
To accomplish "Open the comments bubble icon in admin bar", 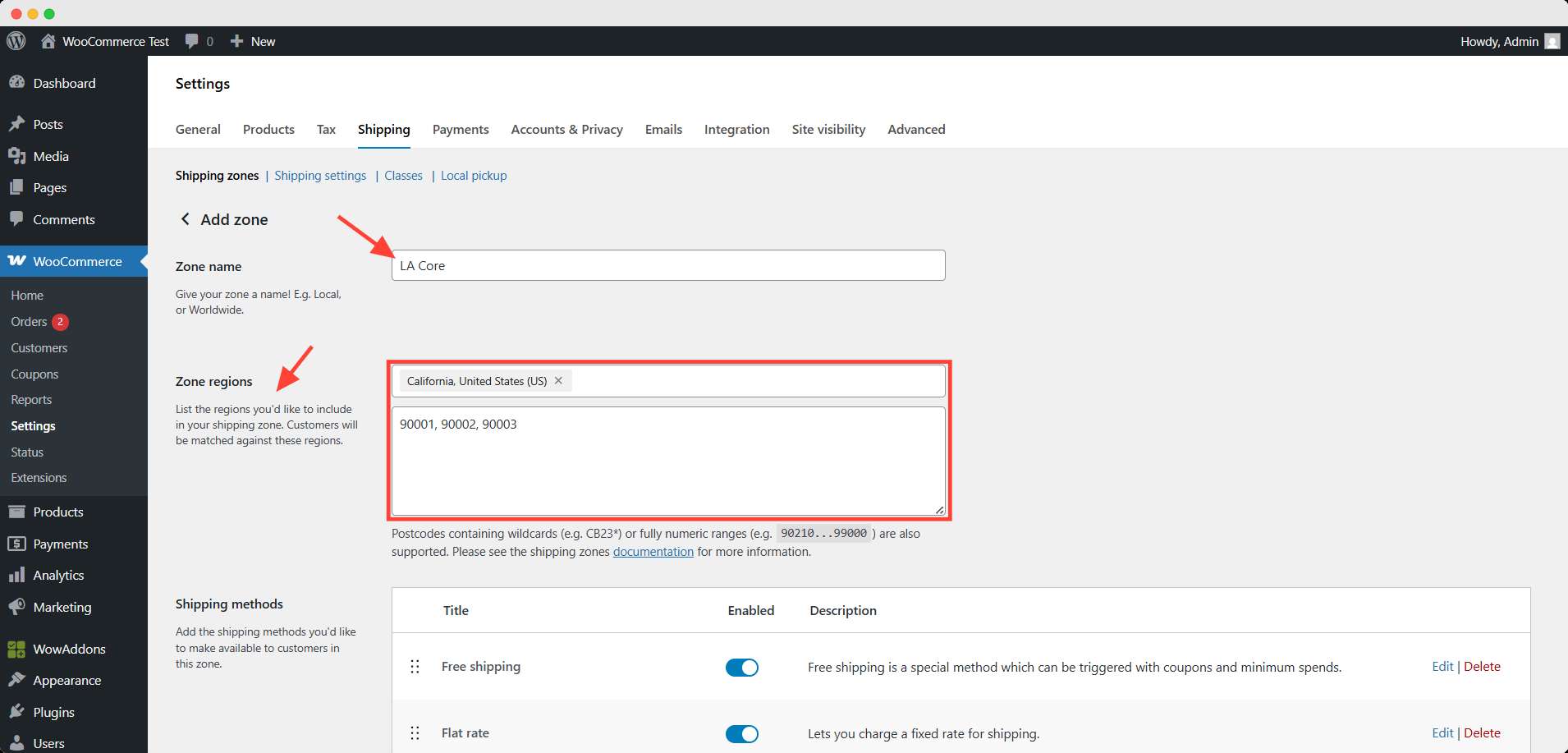I will 192,41.
